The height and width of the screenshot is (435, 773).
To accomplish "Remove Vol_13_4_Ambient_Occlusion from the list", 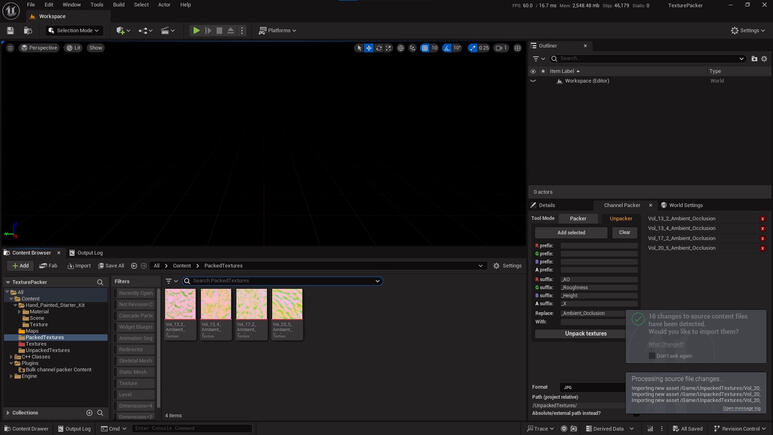I will tap(763, 229).
